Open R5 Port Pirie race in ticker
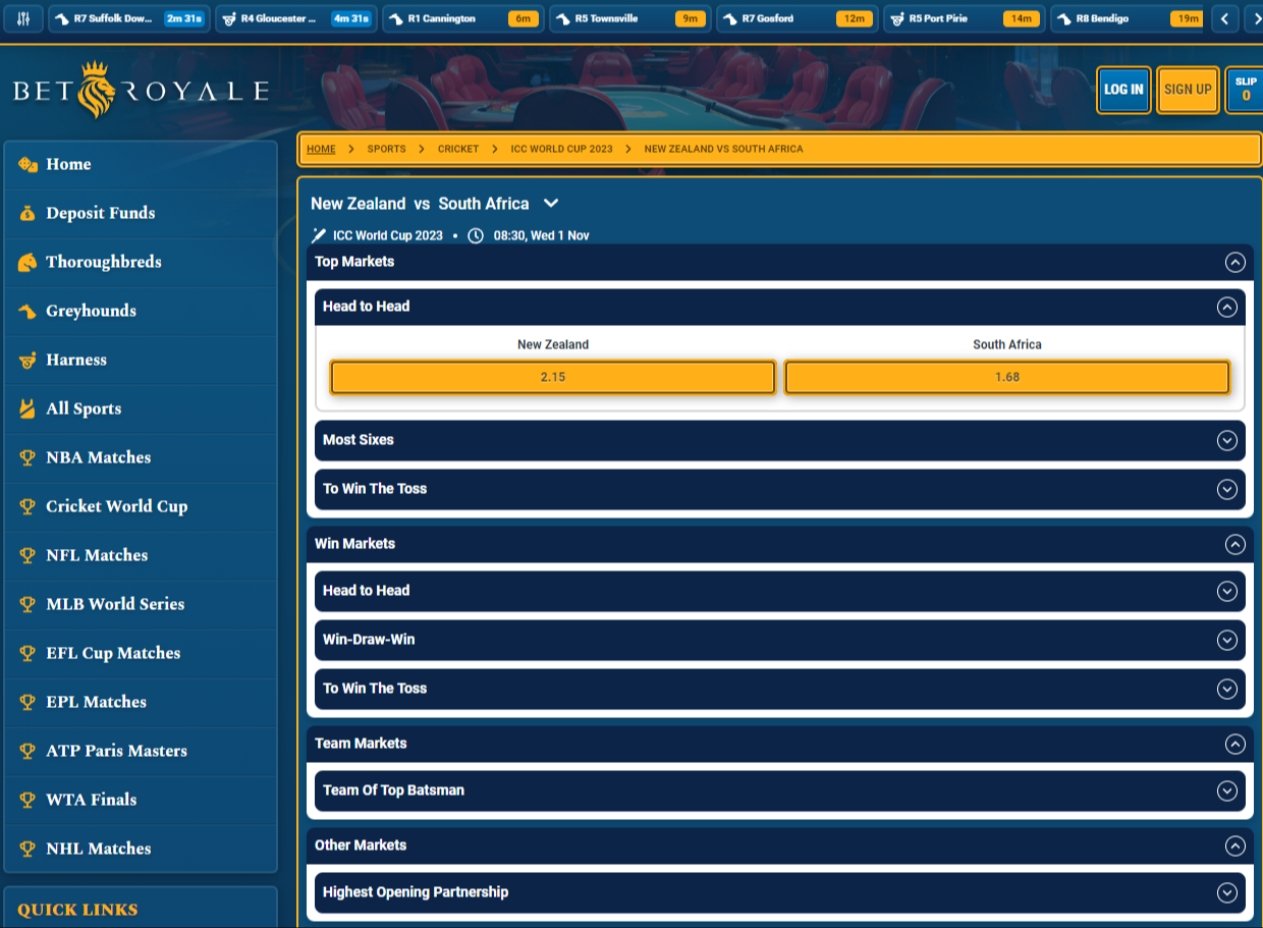 coord(965,19)
